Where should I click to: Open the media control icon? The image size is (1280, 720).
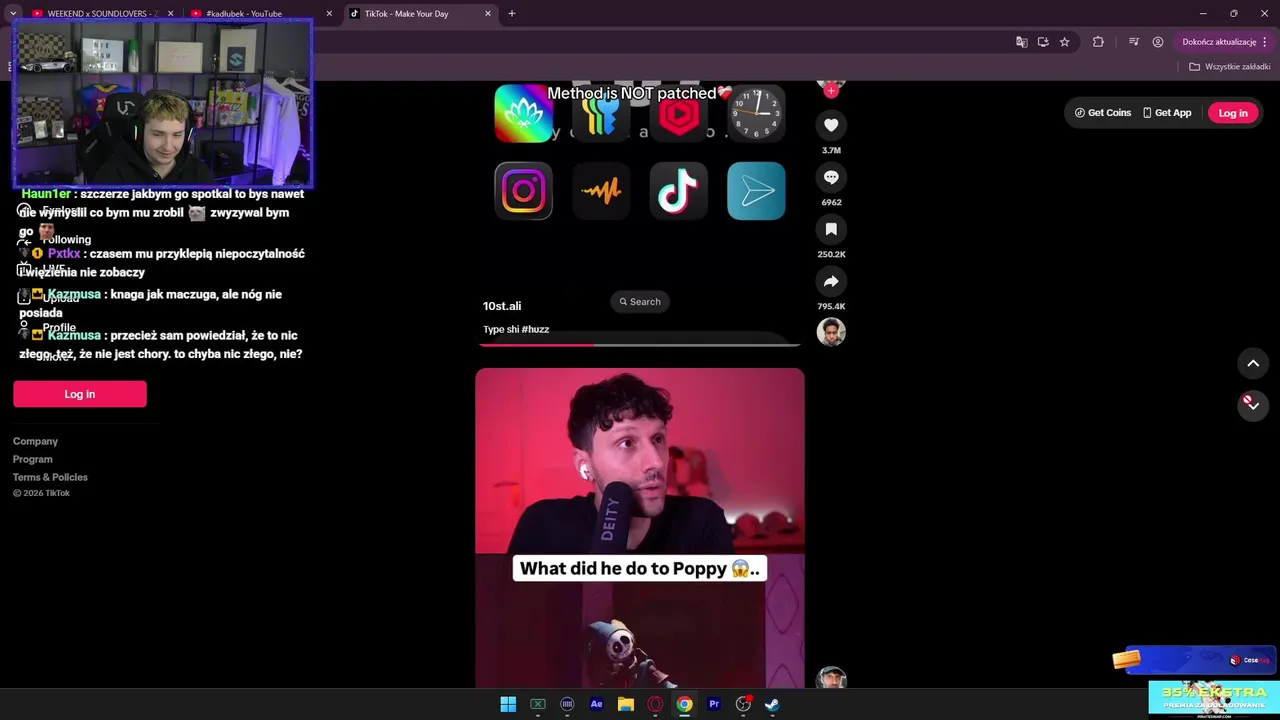click(x=1133, y=42)
